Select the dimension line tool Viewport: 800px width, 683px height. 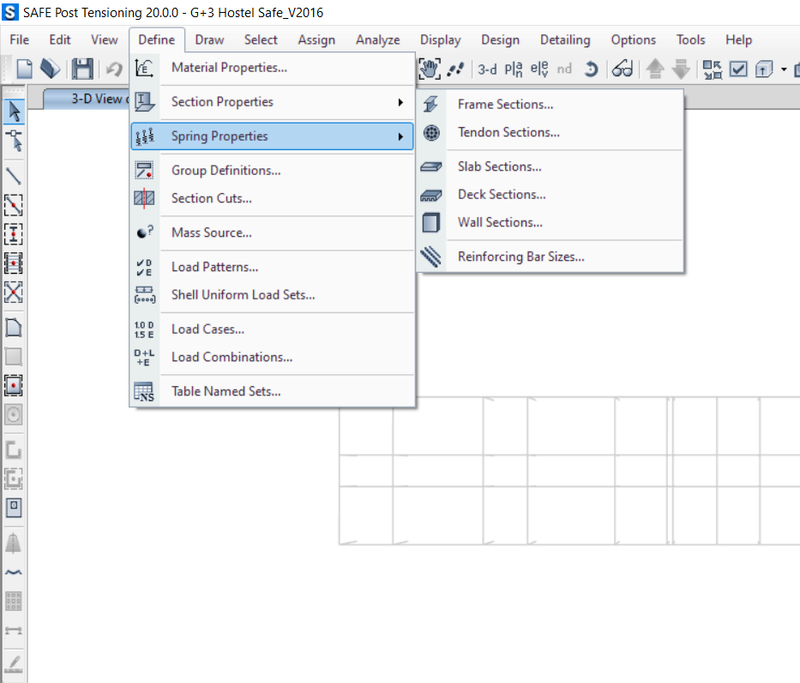[x=14, y=631]
